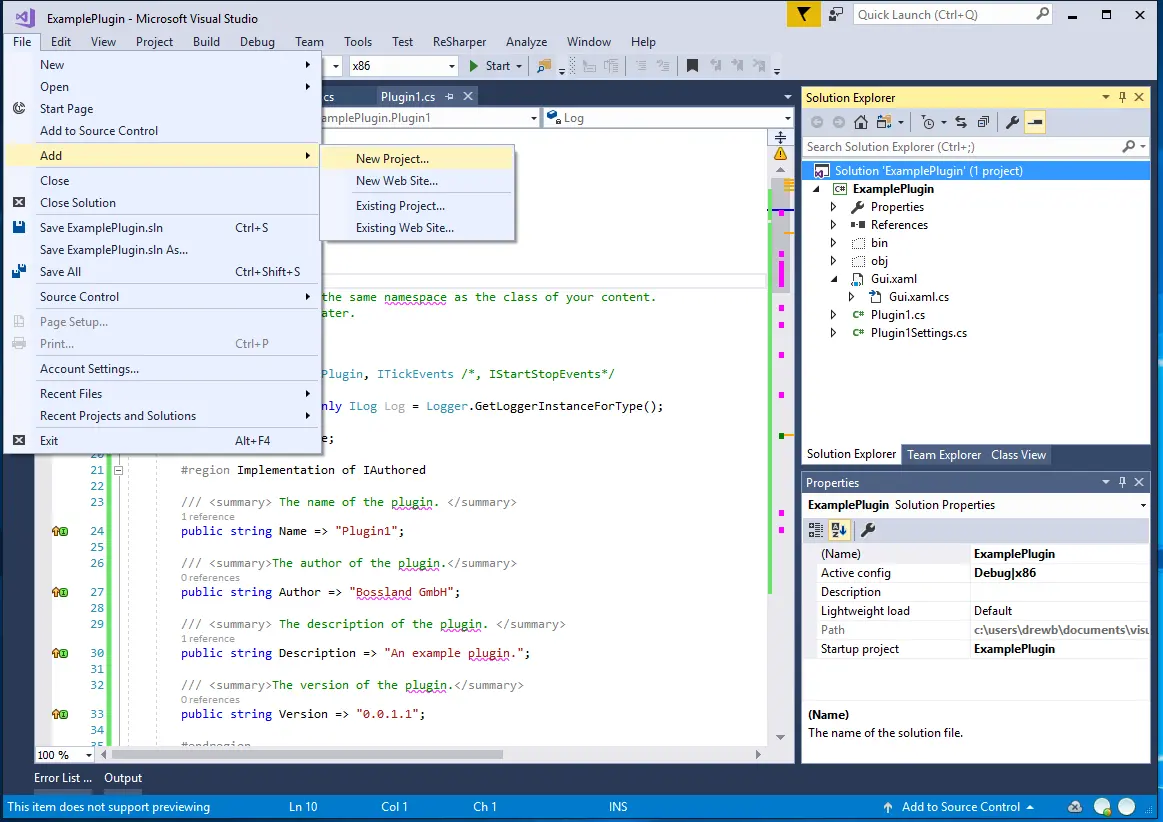The height and width of the screenshot is (822, 1163).
Task: Collapse the region at line 21
Action: (x=118, y=470)
